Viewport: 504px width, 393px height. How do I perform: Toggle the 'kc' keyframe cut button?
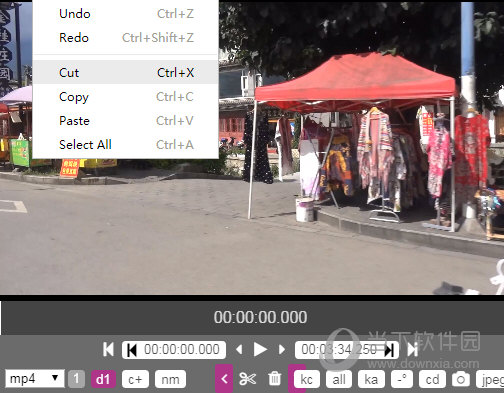[x=307, y=379]
